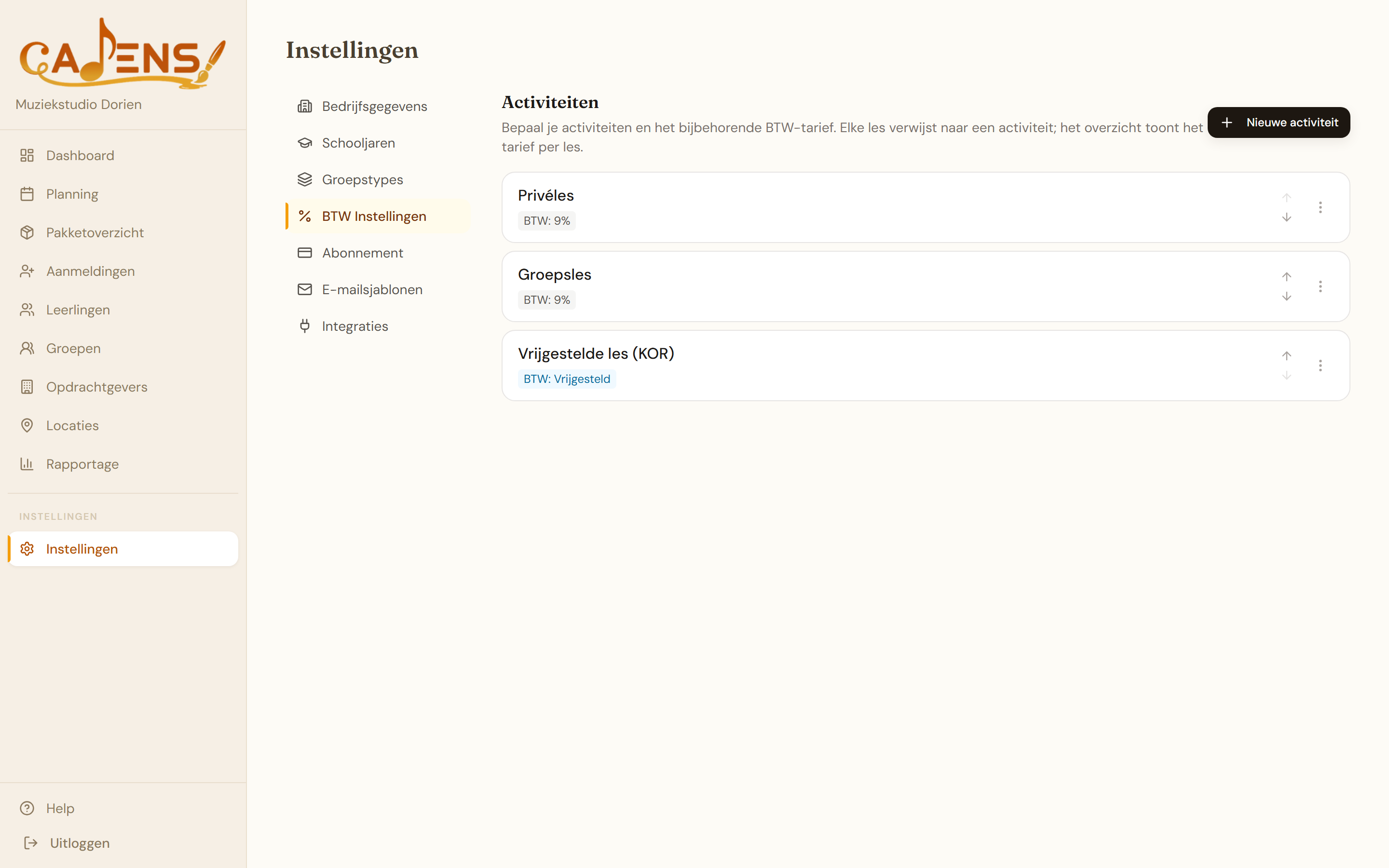This screenshot has height=868, width=1389.
Task: Select the Vrijgestelde les (KOR) title
Action: (x=596, y=353)
